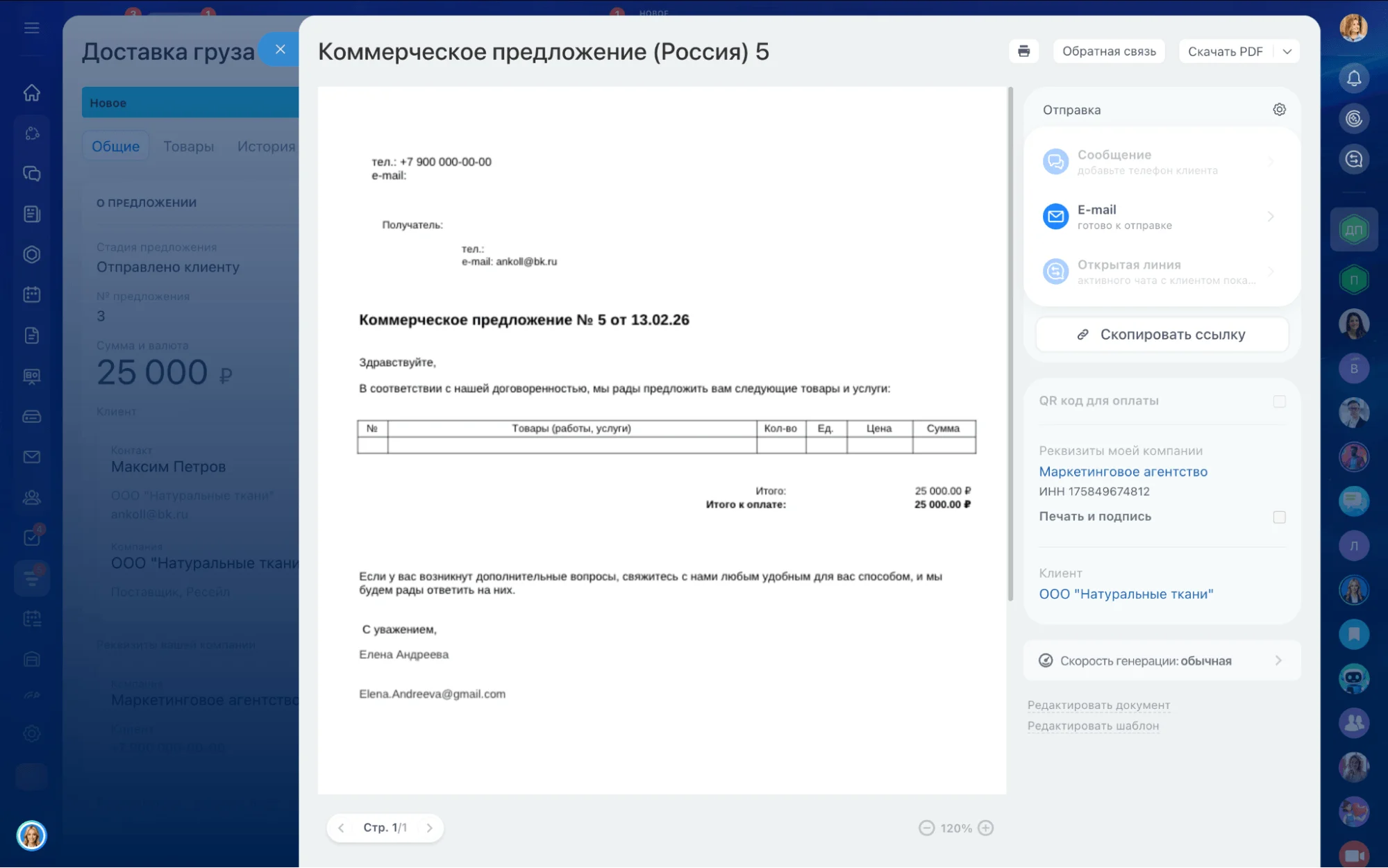
Task: Go to home in left sidebar
Action: click(32, 93)
